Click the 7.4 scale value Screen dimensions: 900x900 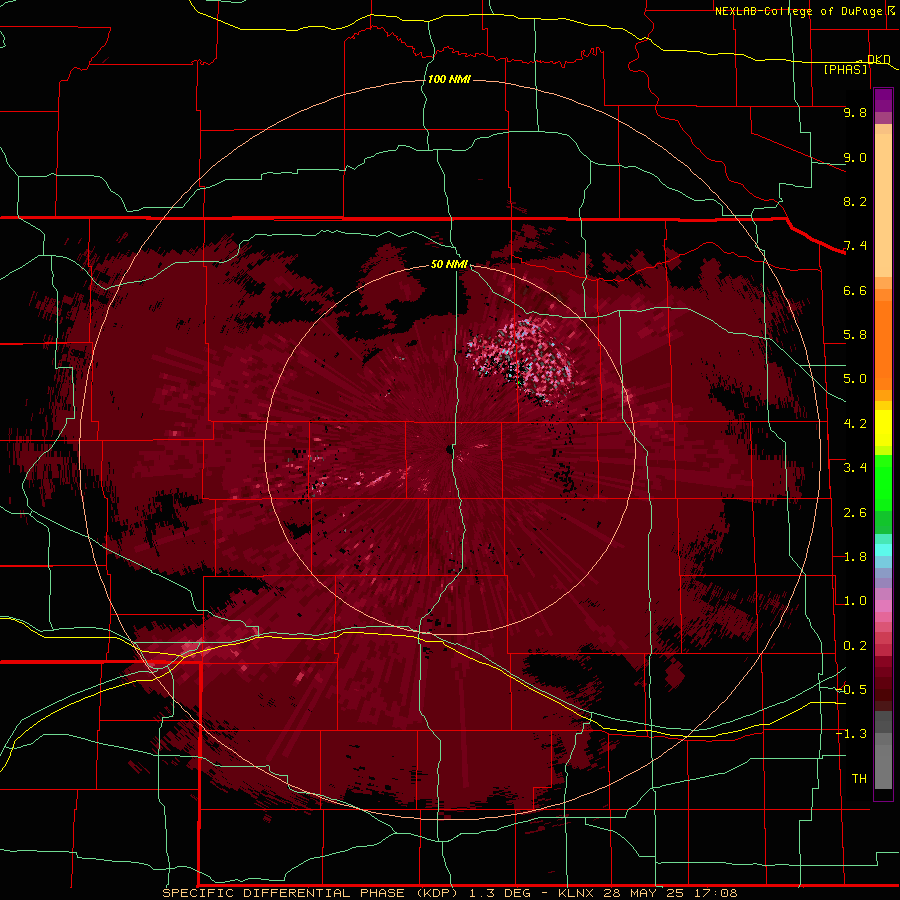tap(855, 246)
